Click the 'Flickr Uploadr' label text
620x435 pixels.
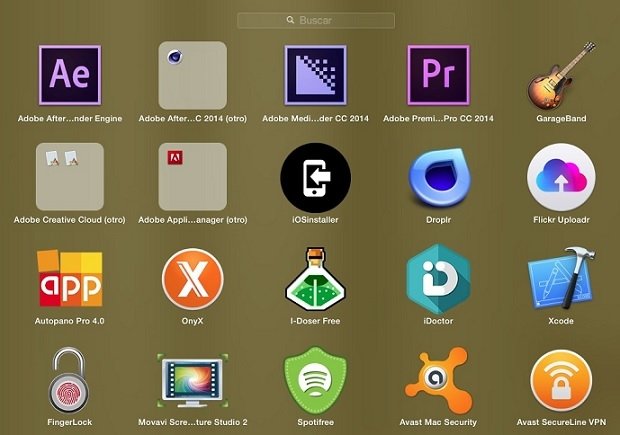point(561,219)
